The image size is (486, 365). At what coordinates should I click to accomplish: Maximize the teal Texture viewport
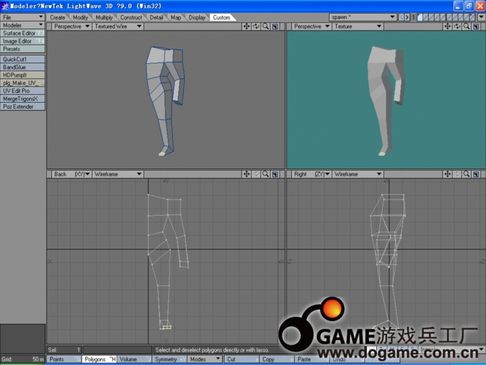click(476, 26)
